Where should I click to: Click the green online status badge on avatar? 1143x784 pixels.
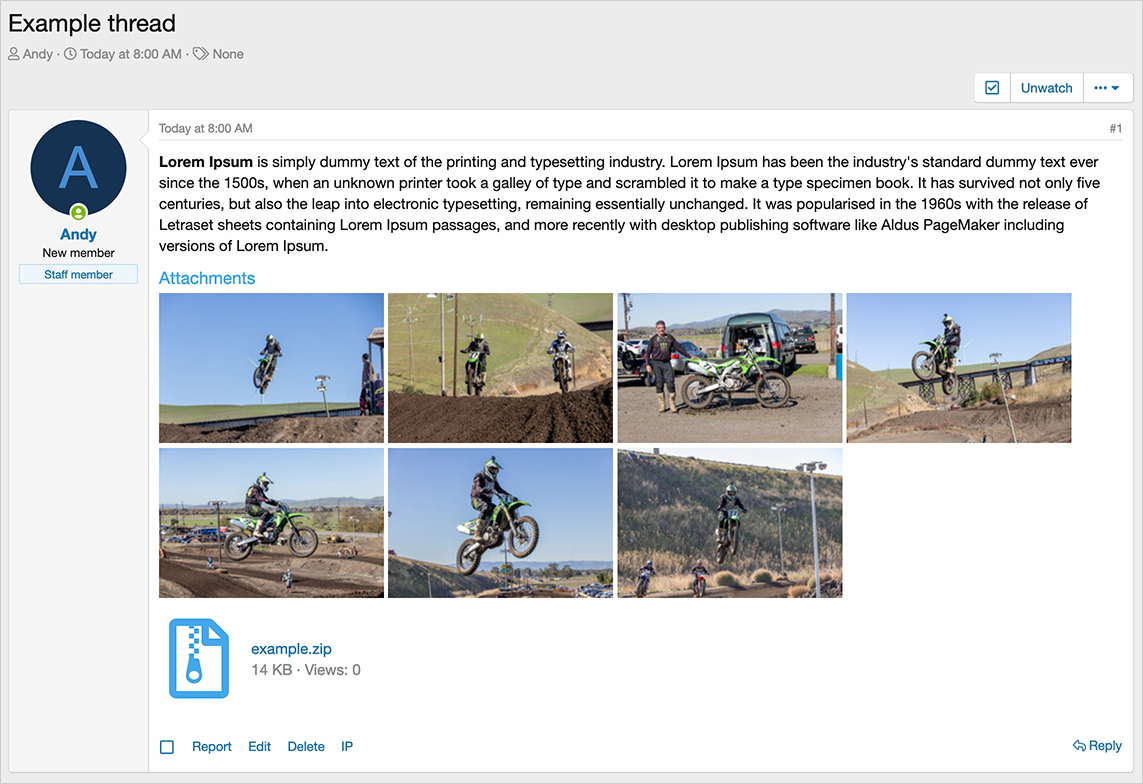79,212
